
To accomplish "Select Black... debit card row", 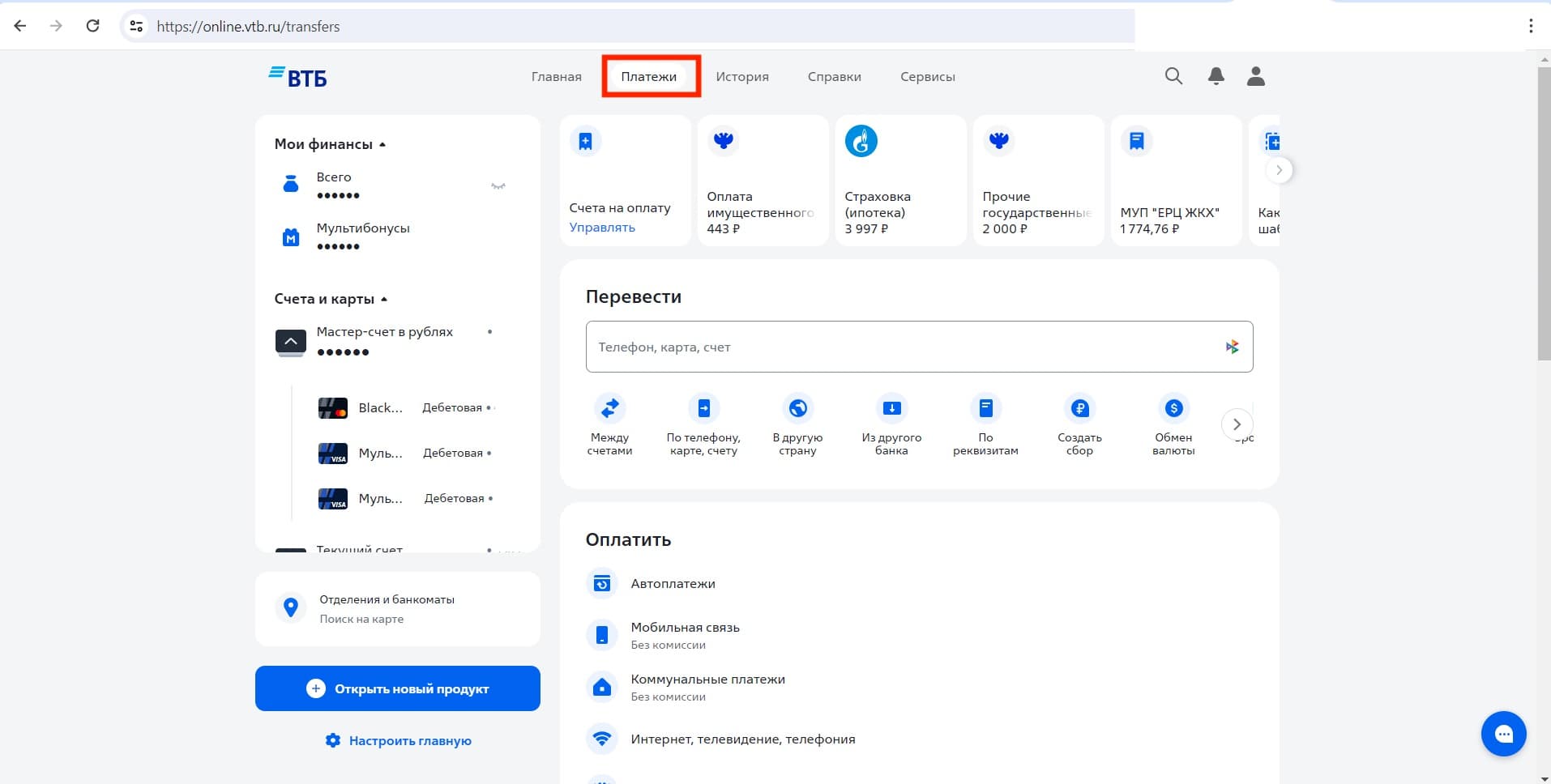I will tap(405, 407).
